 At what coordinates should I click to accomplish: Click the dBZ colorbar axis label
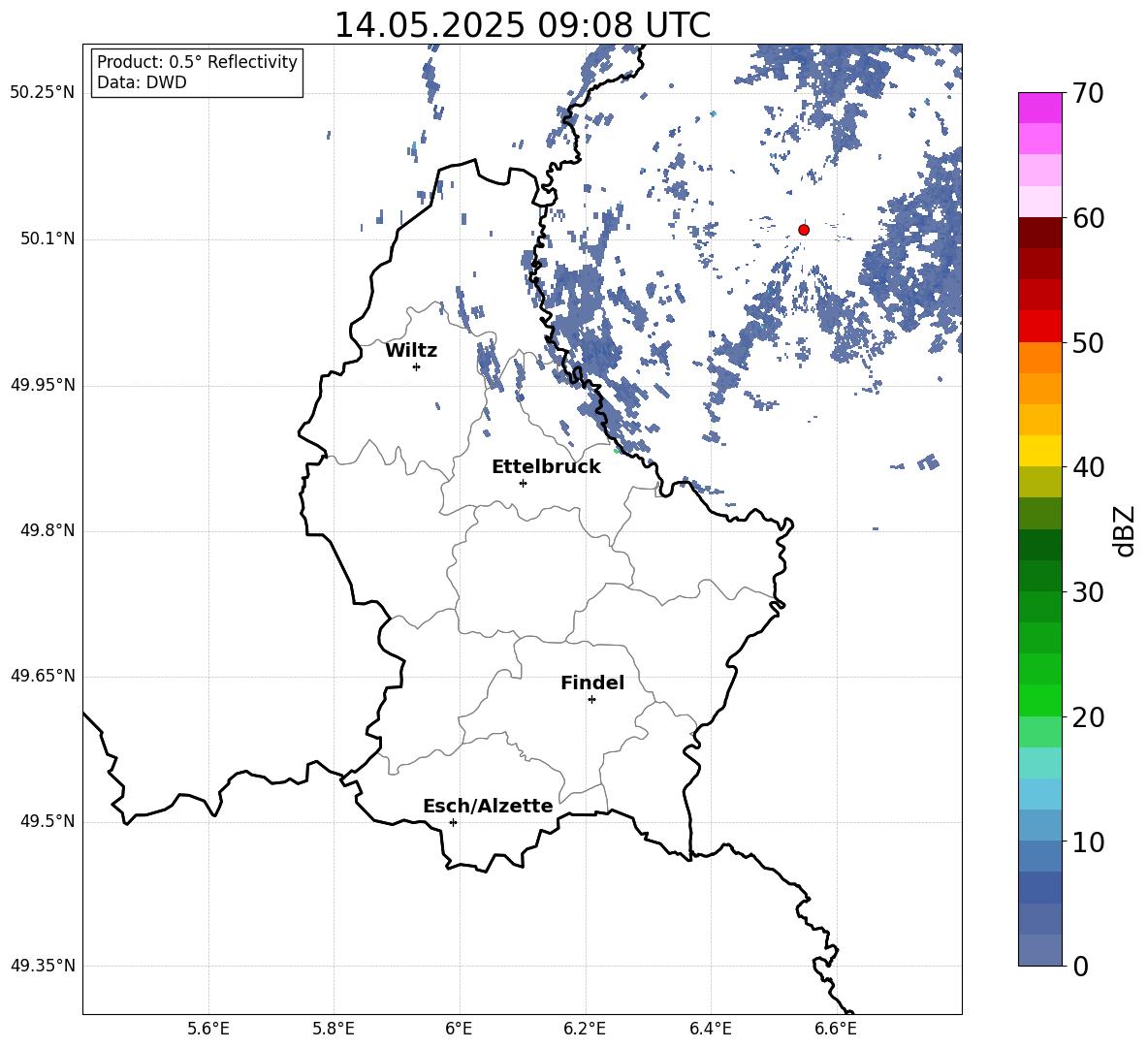coord(1125,530)
